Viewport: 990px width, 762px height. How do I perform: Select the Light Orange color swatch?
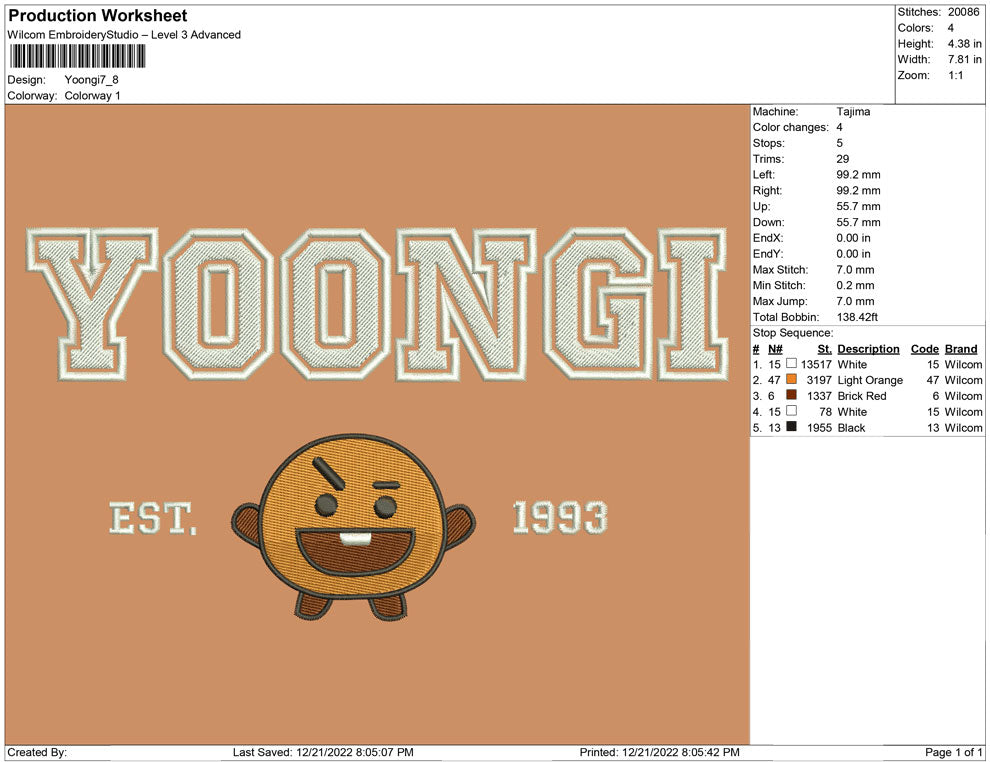791,381
